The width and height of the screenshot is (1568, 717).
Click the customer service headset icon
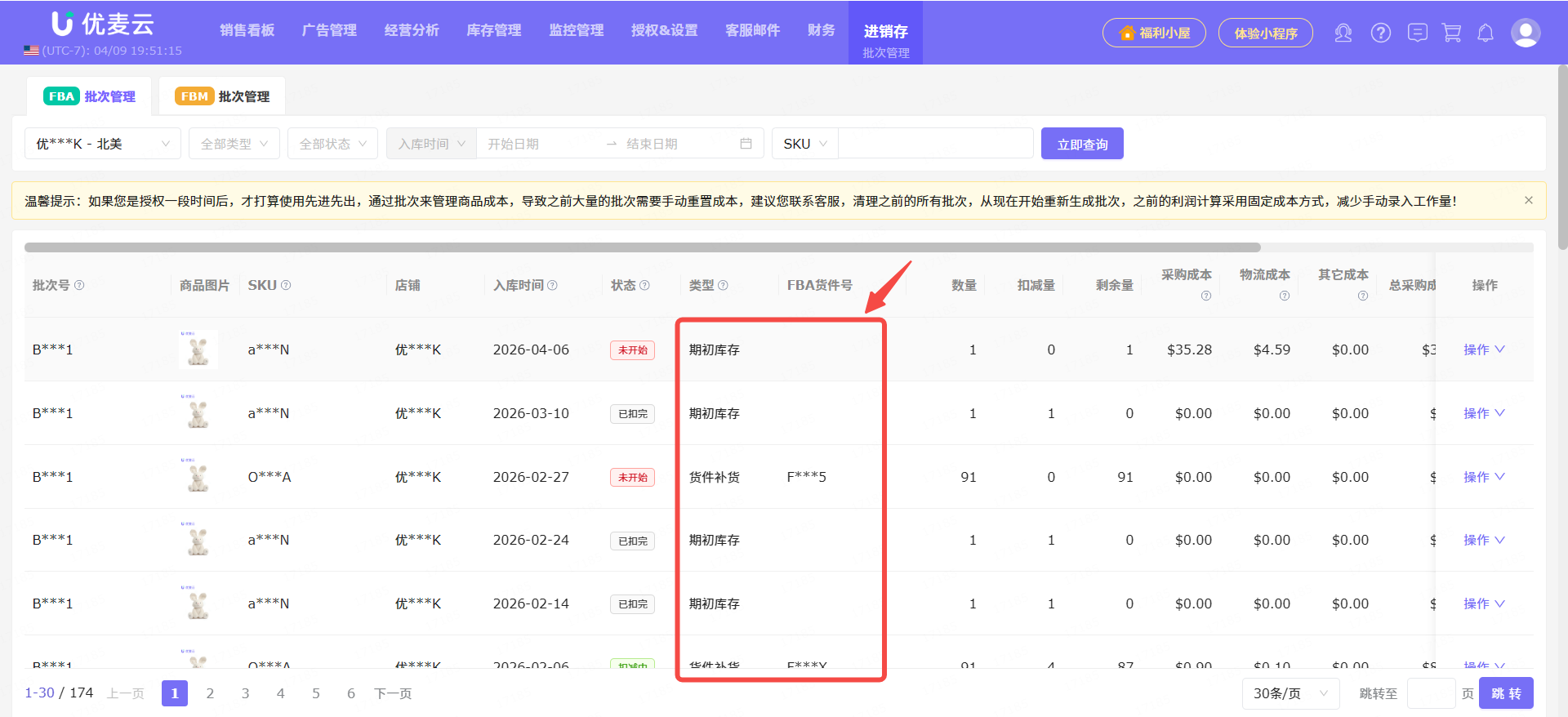(x=1343, y=33)
